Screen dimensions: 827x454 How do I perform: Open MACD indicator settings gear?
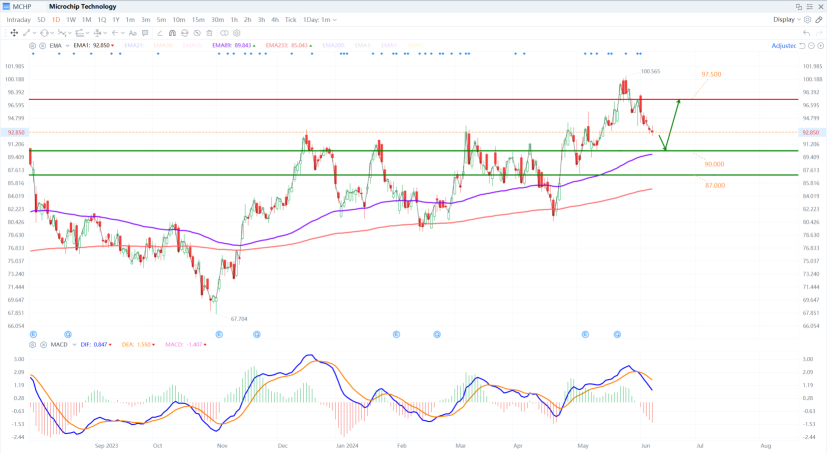[x=32, y=344]
